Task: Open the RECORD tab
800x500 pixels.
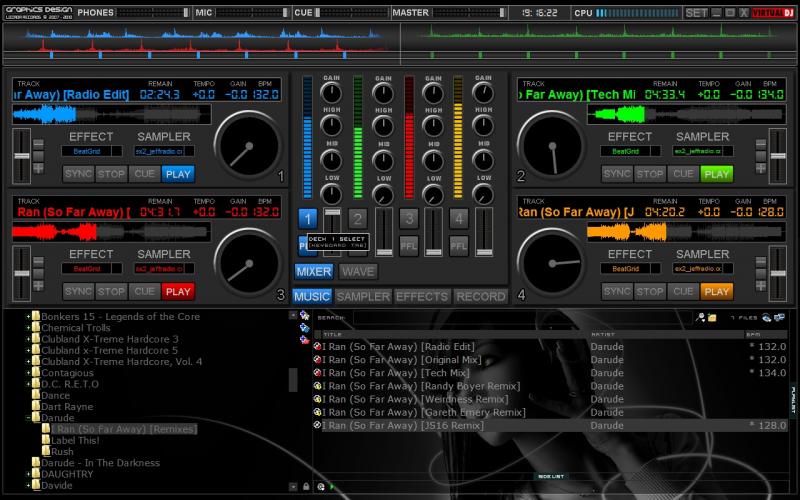Action: click(x=481, y=296)
